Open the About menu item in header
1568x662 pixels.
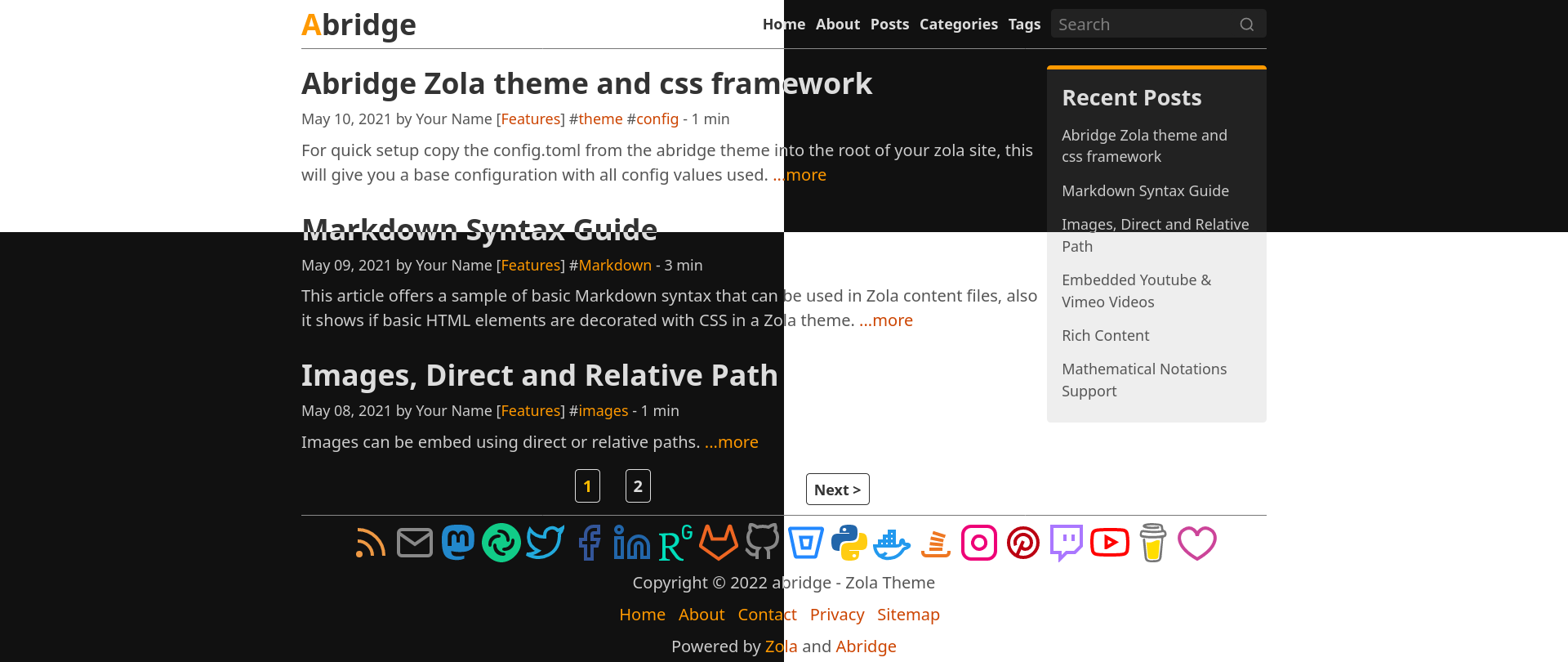coord(838,25)
